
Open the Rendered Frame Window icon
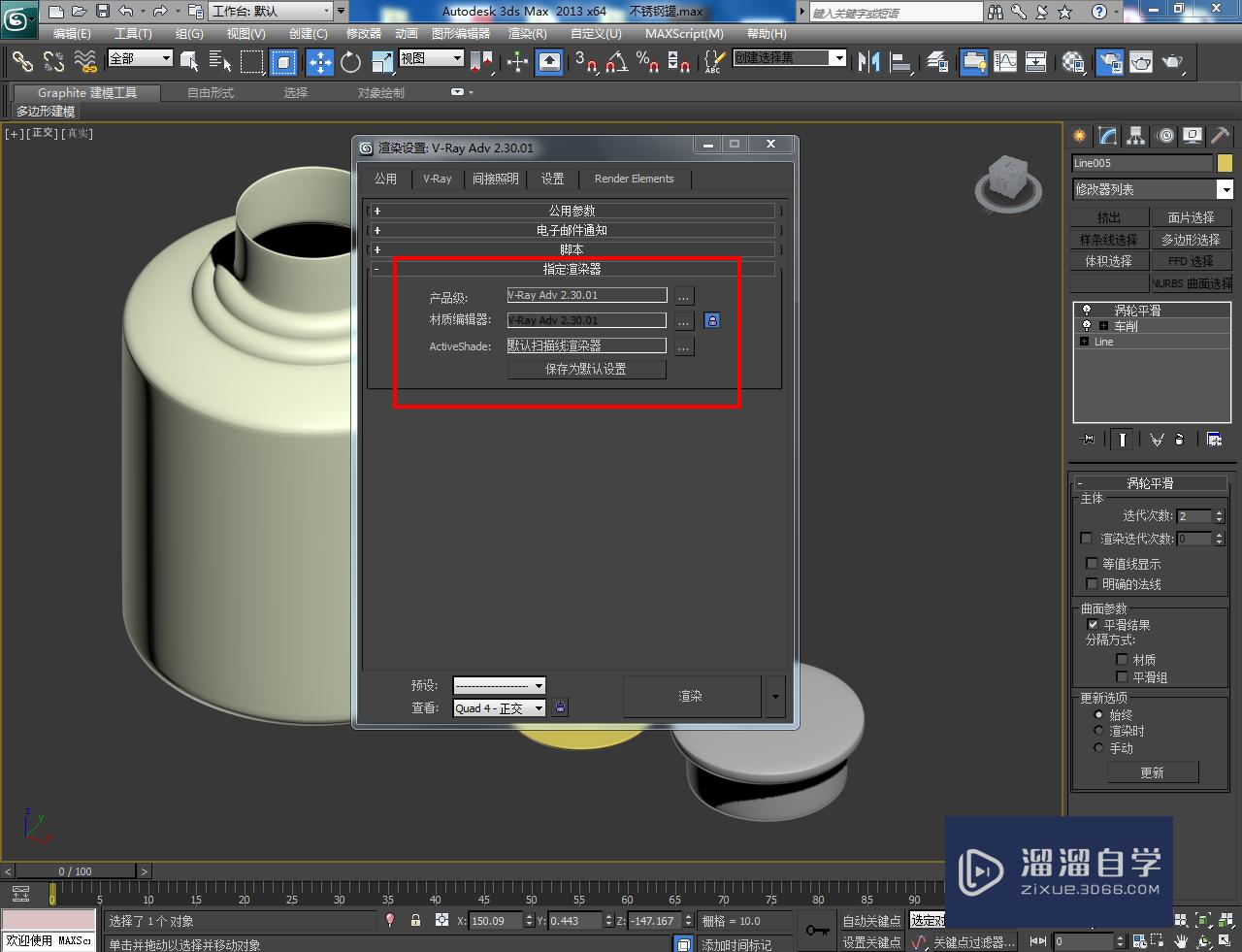pos(1141,62)
